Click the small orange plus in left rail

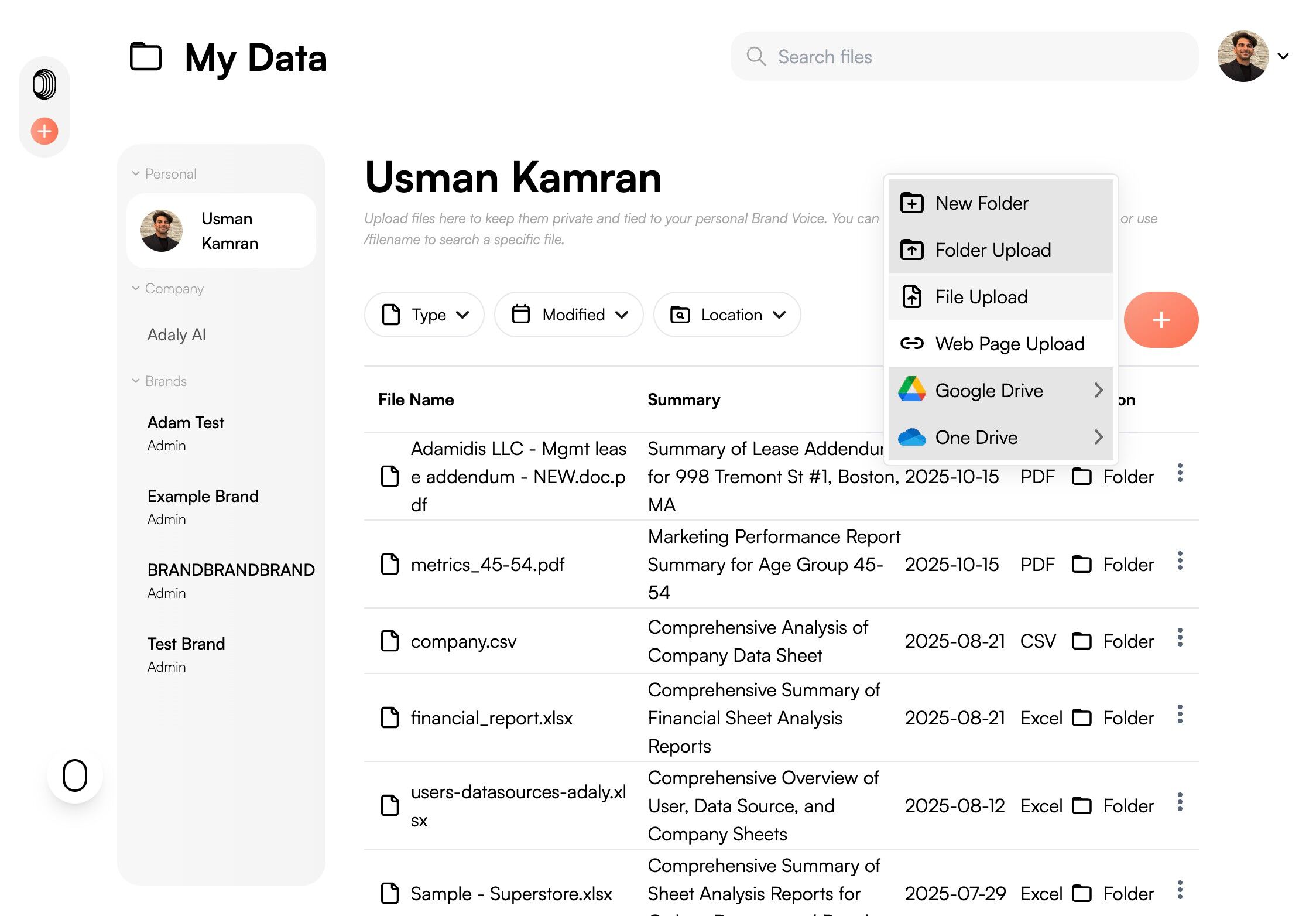click(x=44, y=131)
